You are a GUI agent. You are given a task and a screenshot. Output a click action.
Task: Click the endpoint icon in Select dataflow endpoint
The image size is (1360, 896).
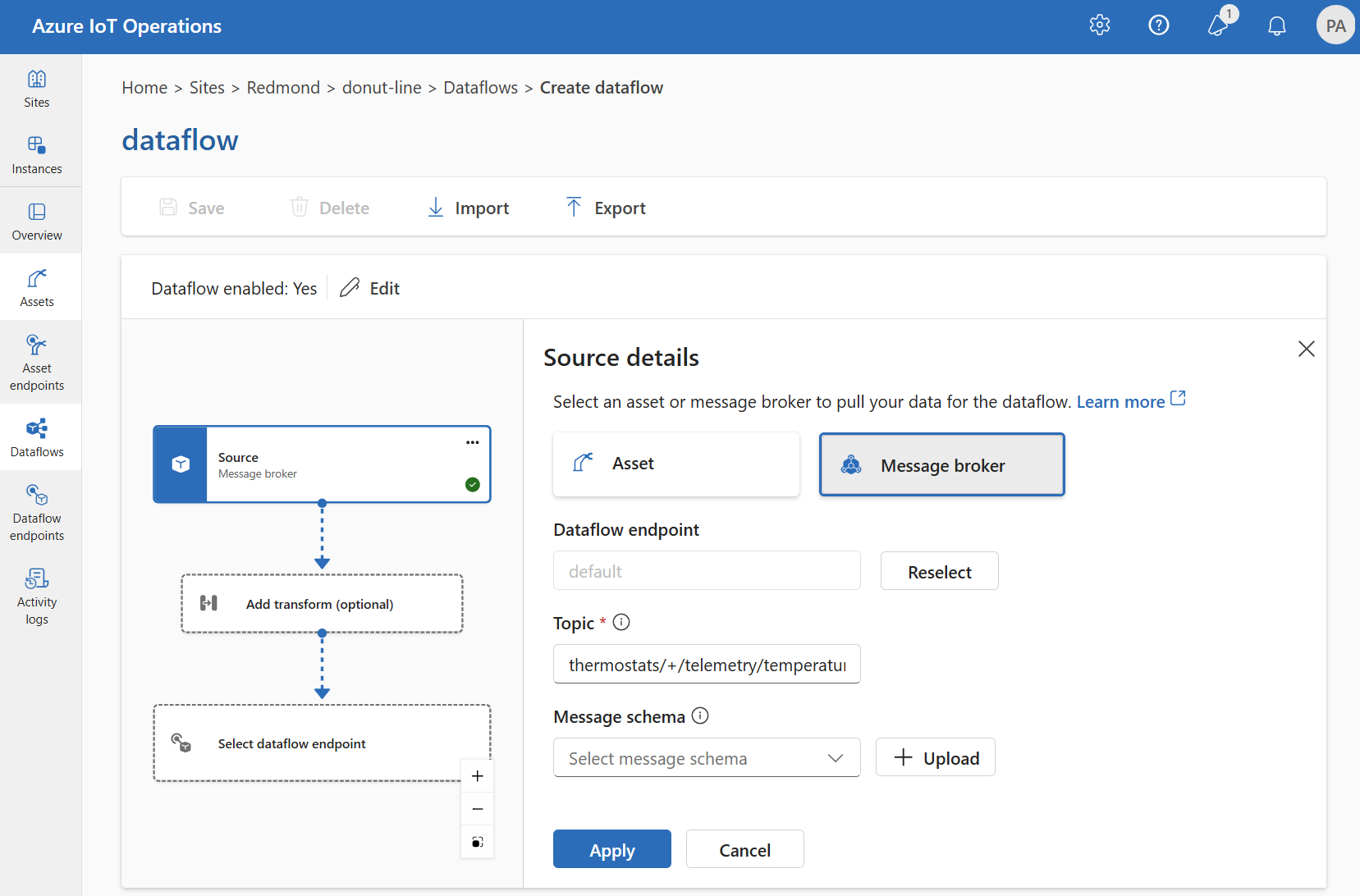coord(181,743)
